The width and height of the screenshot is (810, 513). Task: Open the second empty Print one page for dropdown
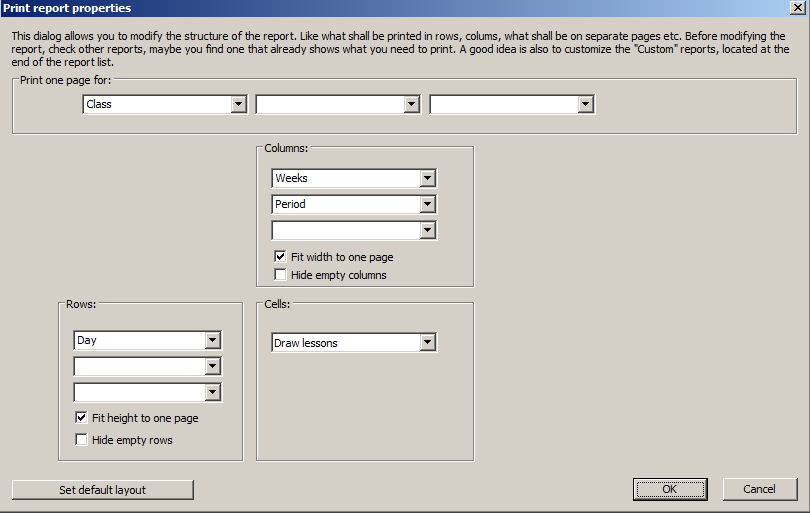[x=411, y=104]
